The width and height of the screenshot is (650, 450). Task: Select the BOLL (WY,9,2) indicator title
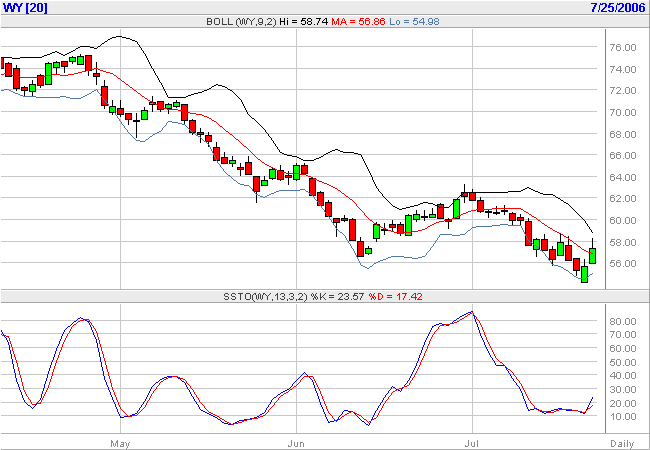241,22
